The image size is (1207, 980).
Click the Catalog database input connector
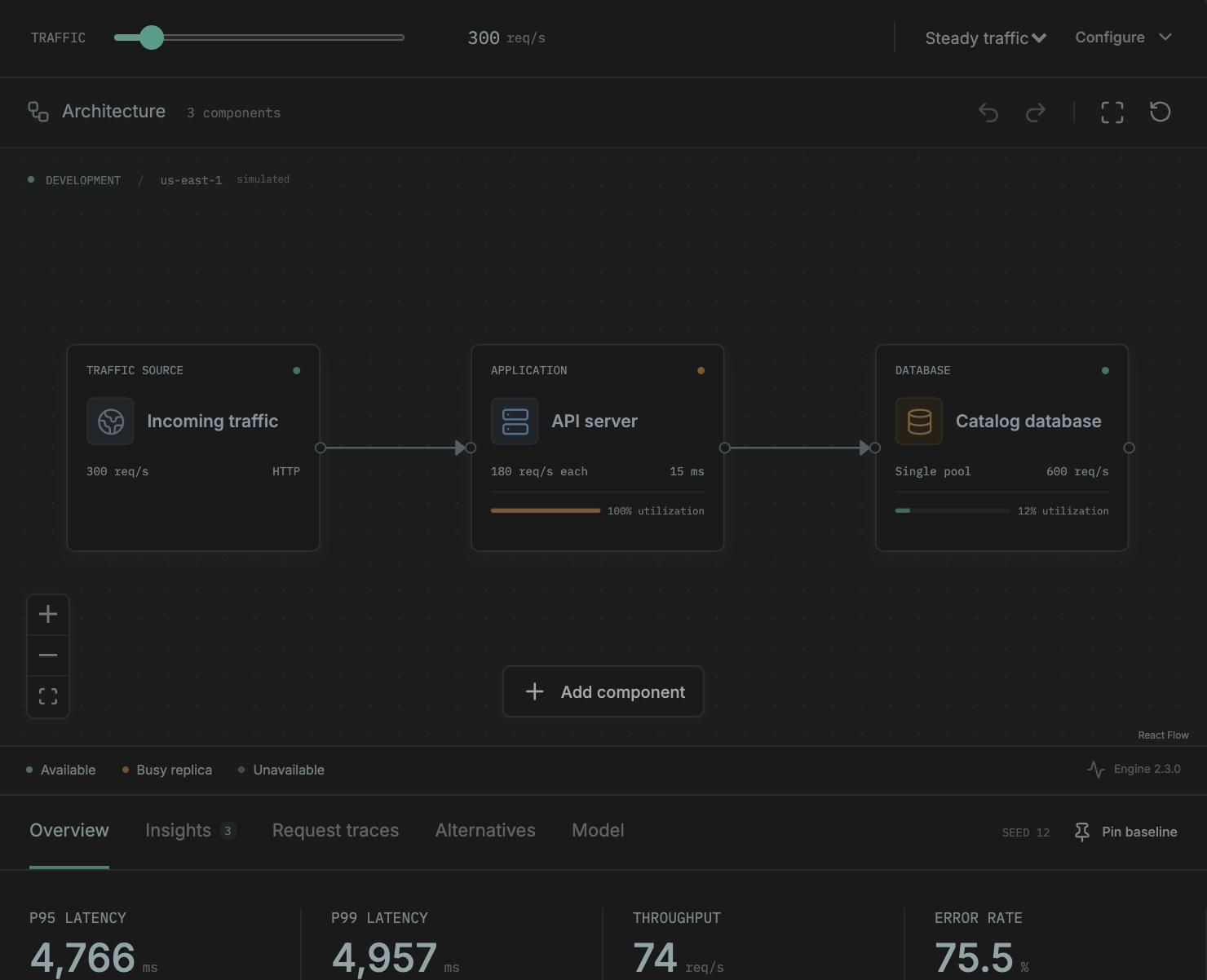click(875, 448)
